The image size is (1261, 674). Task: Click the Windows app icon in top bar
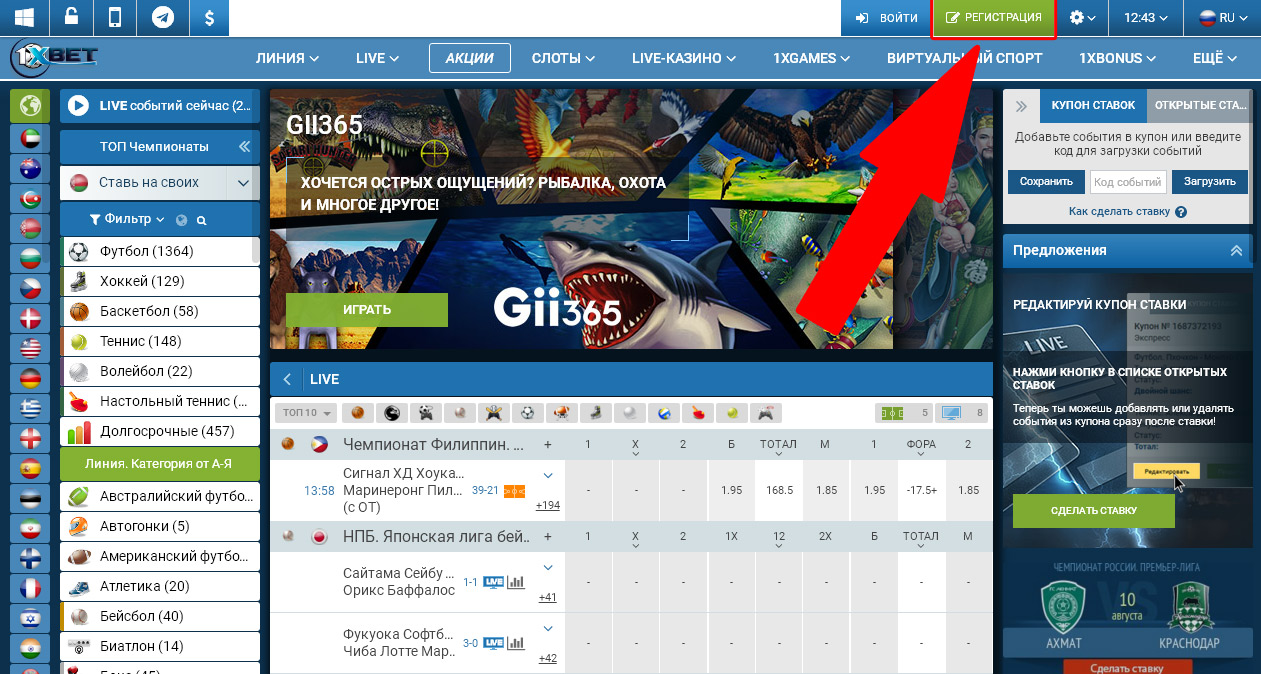[x=23, y=18]
